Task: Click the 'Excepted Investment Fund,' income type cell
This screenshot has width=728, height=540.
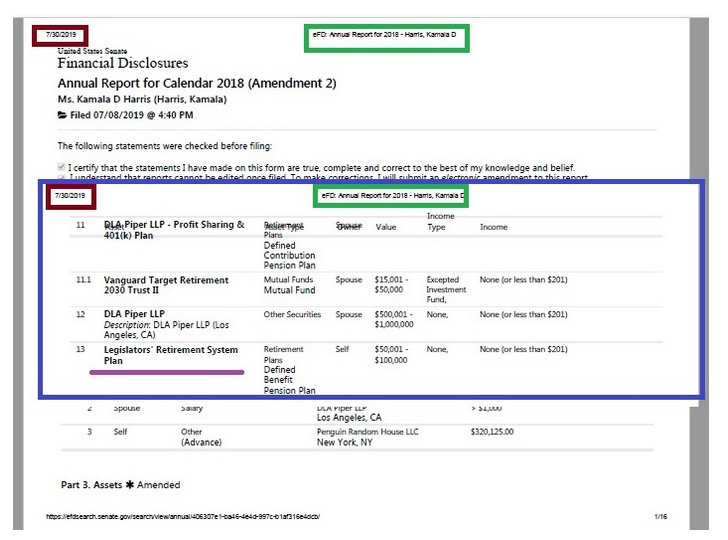Action: tap(446, 290)
